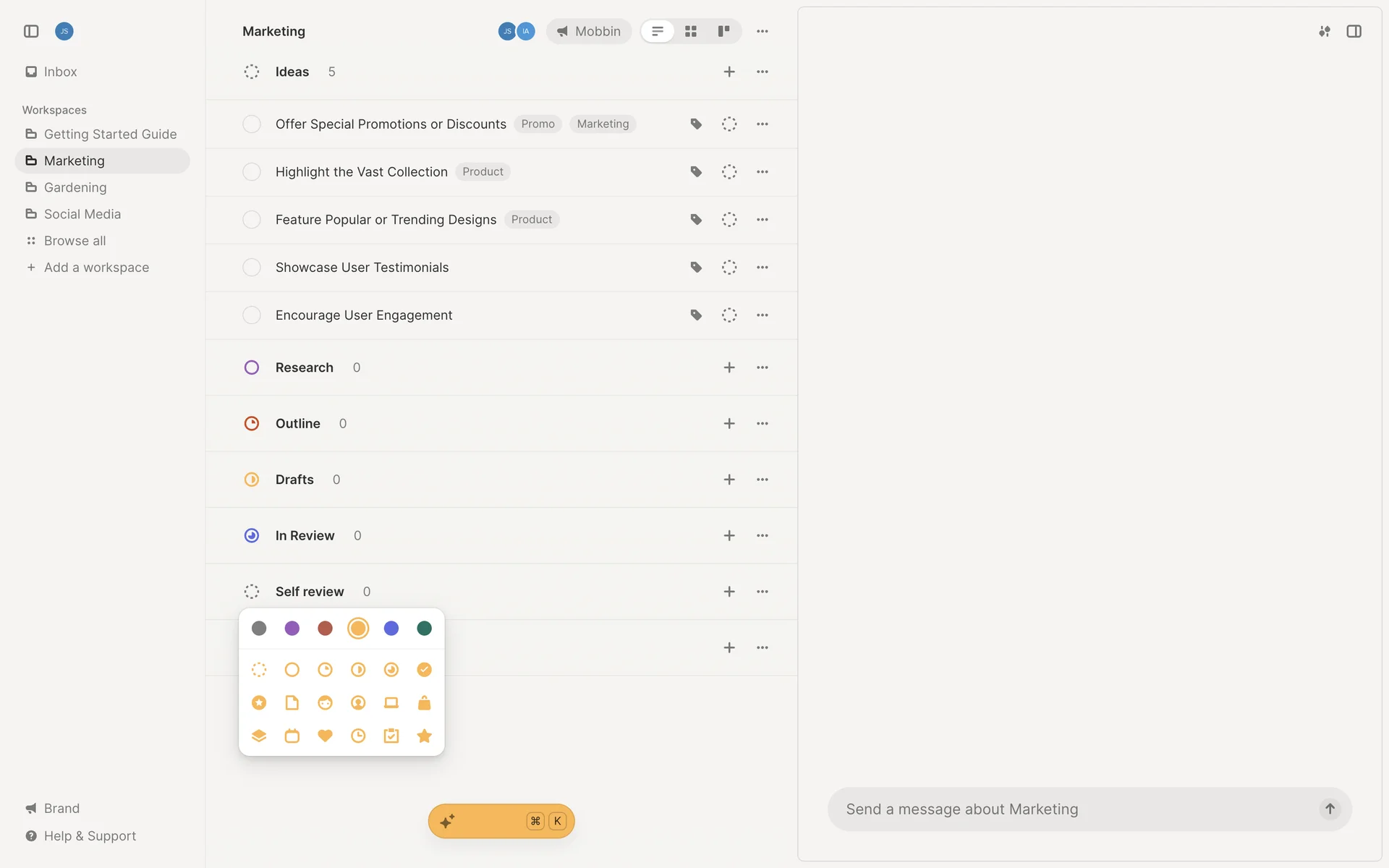Open status picker for Feature Popular Designs
The image size is (1389, 868).
729,220
